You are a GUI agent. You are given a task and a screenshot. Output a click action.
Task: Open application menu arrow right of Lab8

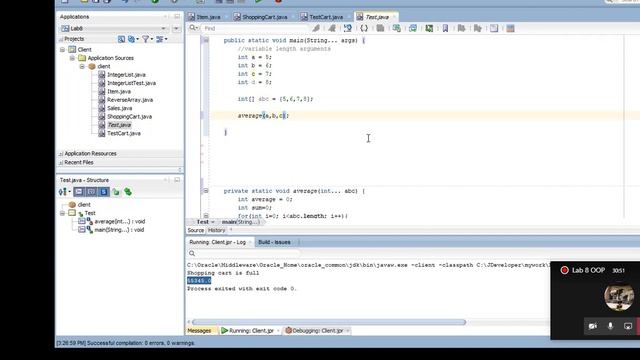pyautogui.click(x=176, y=28)
